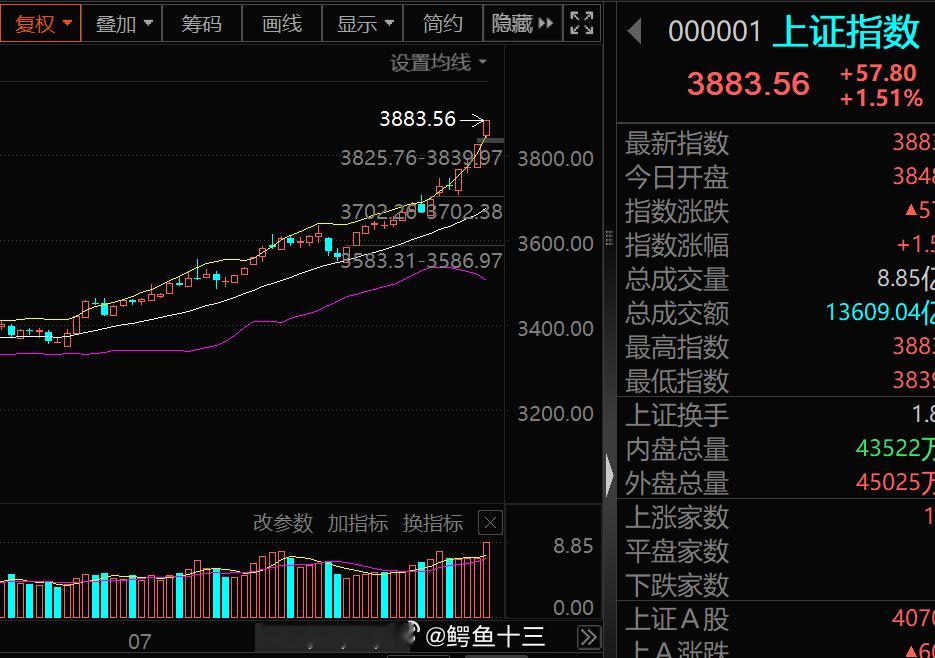The image size is (935, 658).
Task: Click the 3800.00 axis label
Action: (555, 159)
